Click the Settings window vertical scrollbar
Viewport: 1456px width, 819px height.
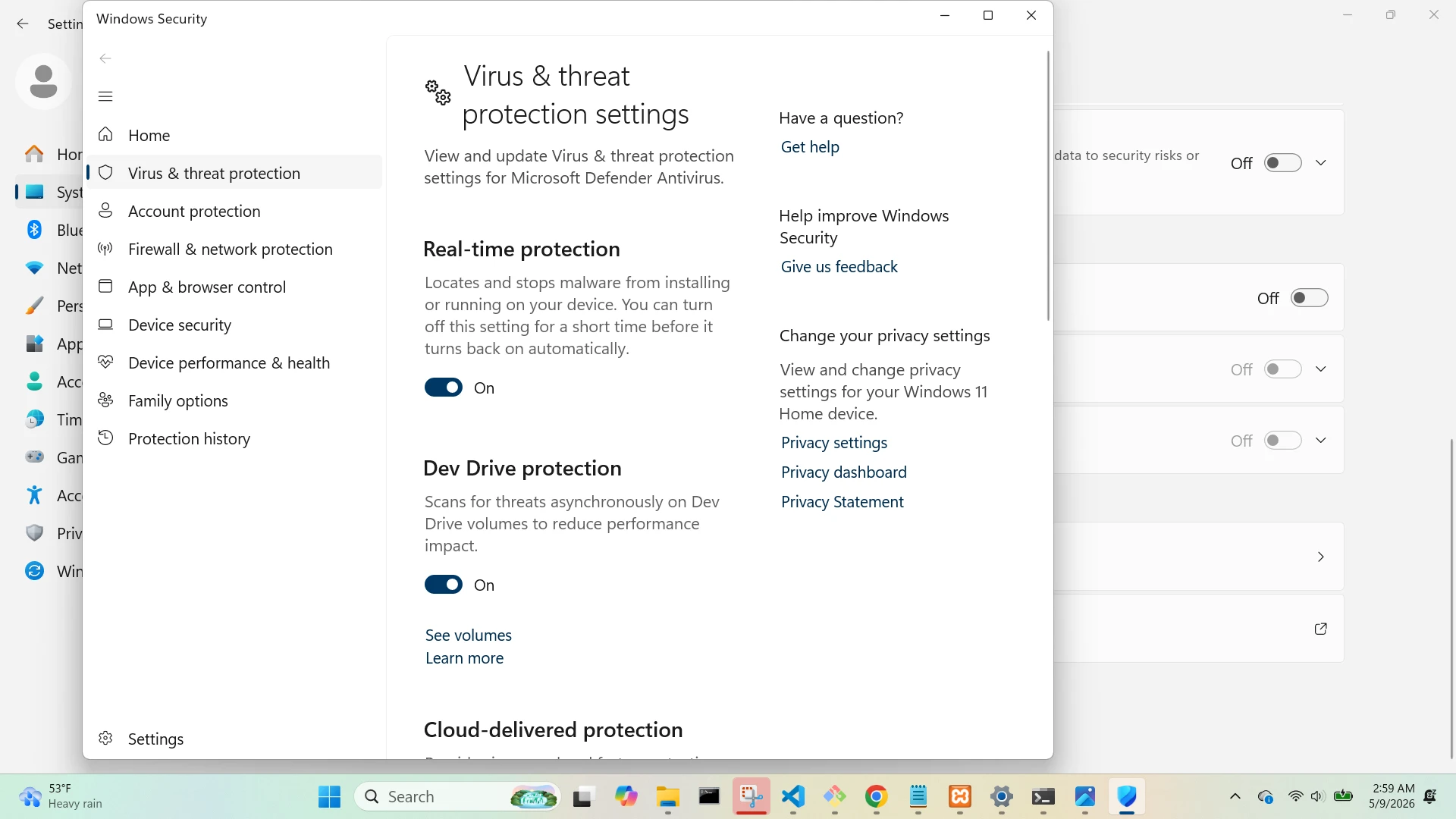(x=1452, y=599)
